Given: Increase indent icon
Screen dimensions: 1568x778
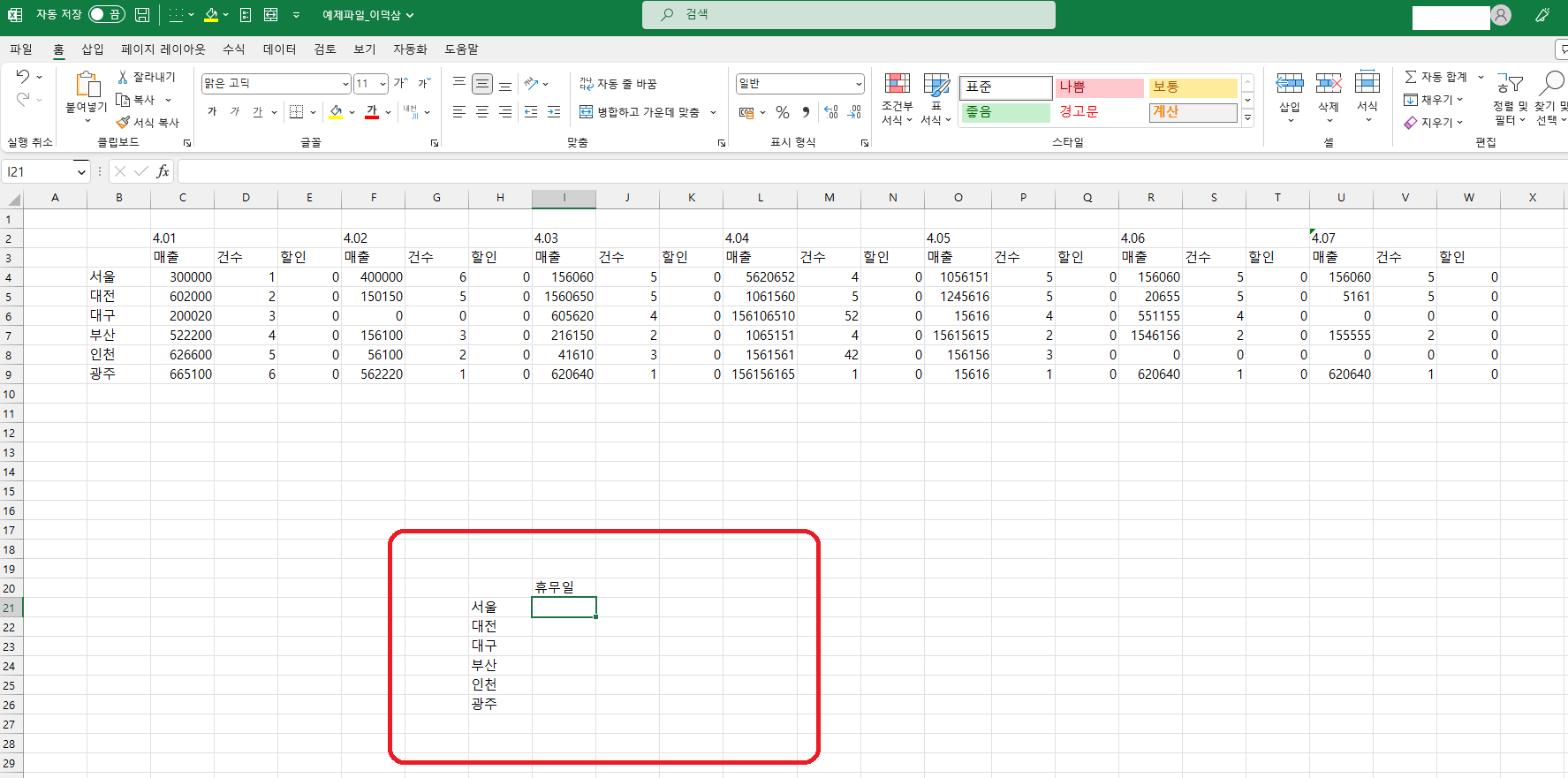Looking at the screenshot, I should click(x=554, y=111).
